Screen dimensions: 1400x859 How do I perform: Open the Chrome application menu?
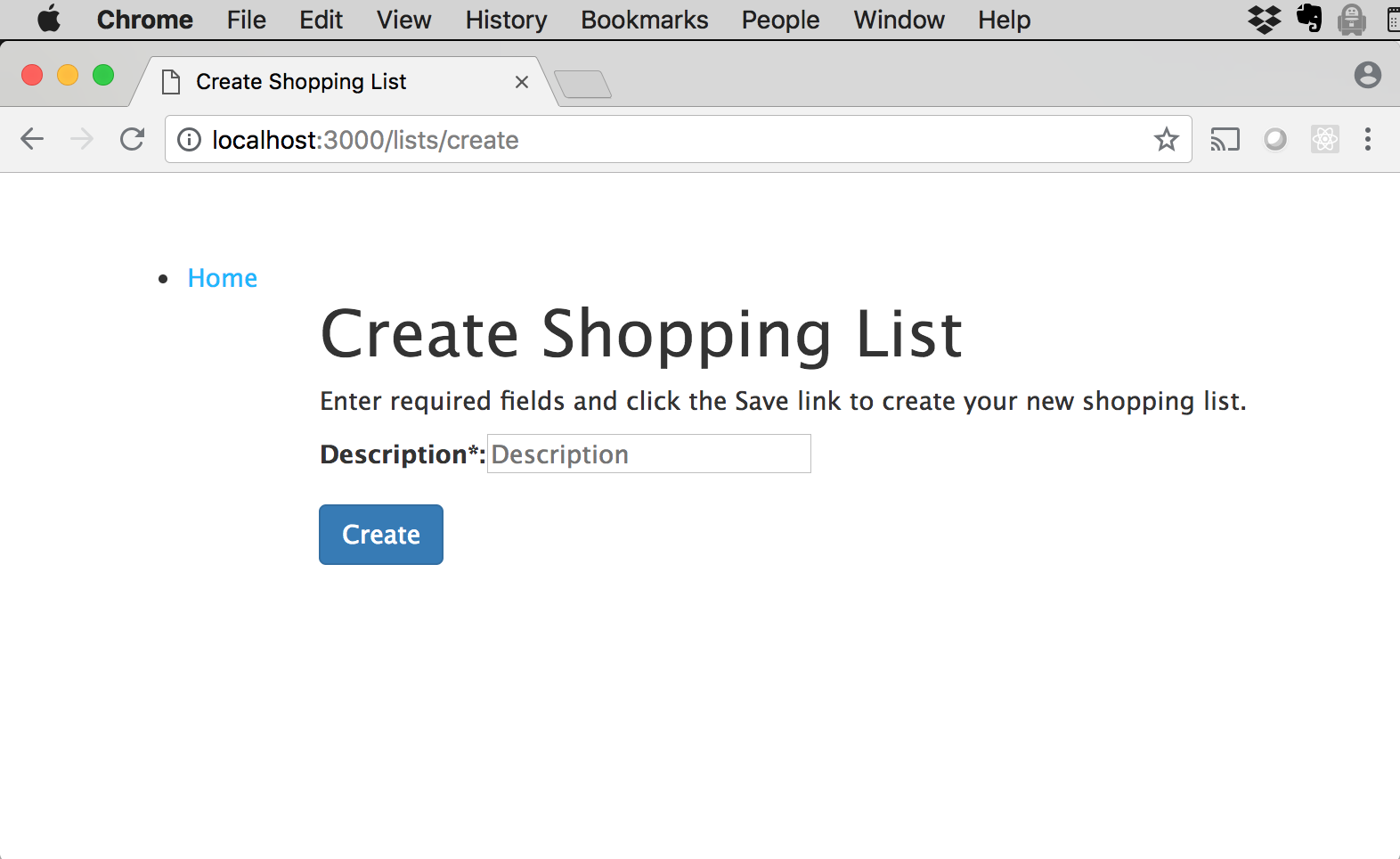click(x=144, y=20)
